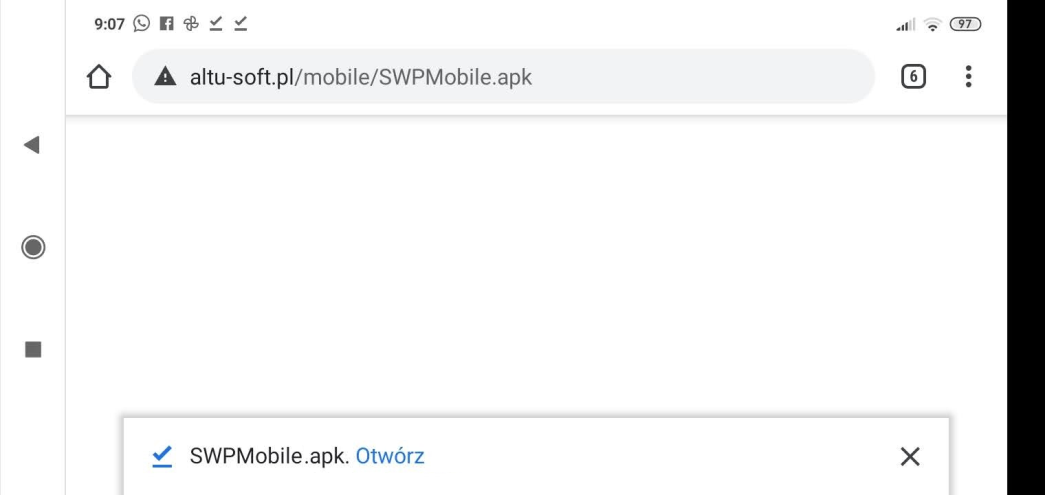Image resolution: width=1045 pixels, height=495 pixels.
Task: Click the battery indicator showing 97
Action: pos(965,22)
